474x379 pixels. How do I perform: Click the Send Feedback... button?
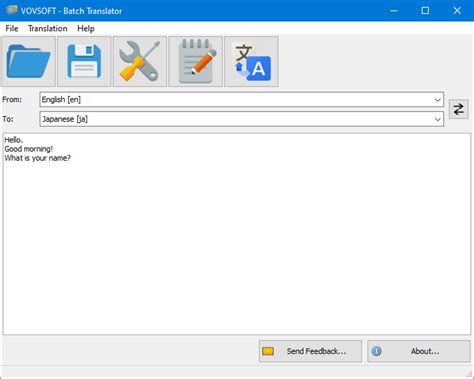310,351
